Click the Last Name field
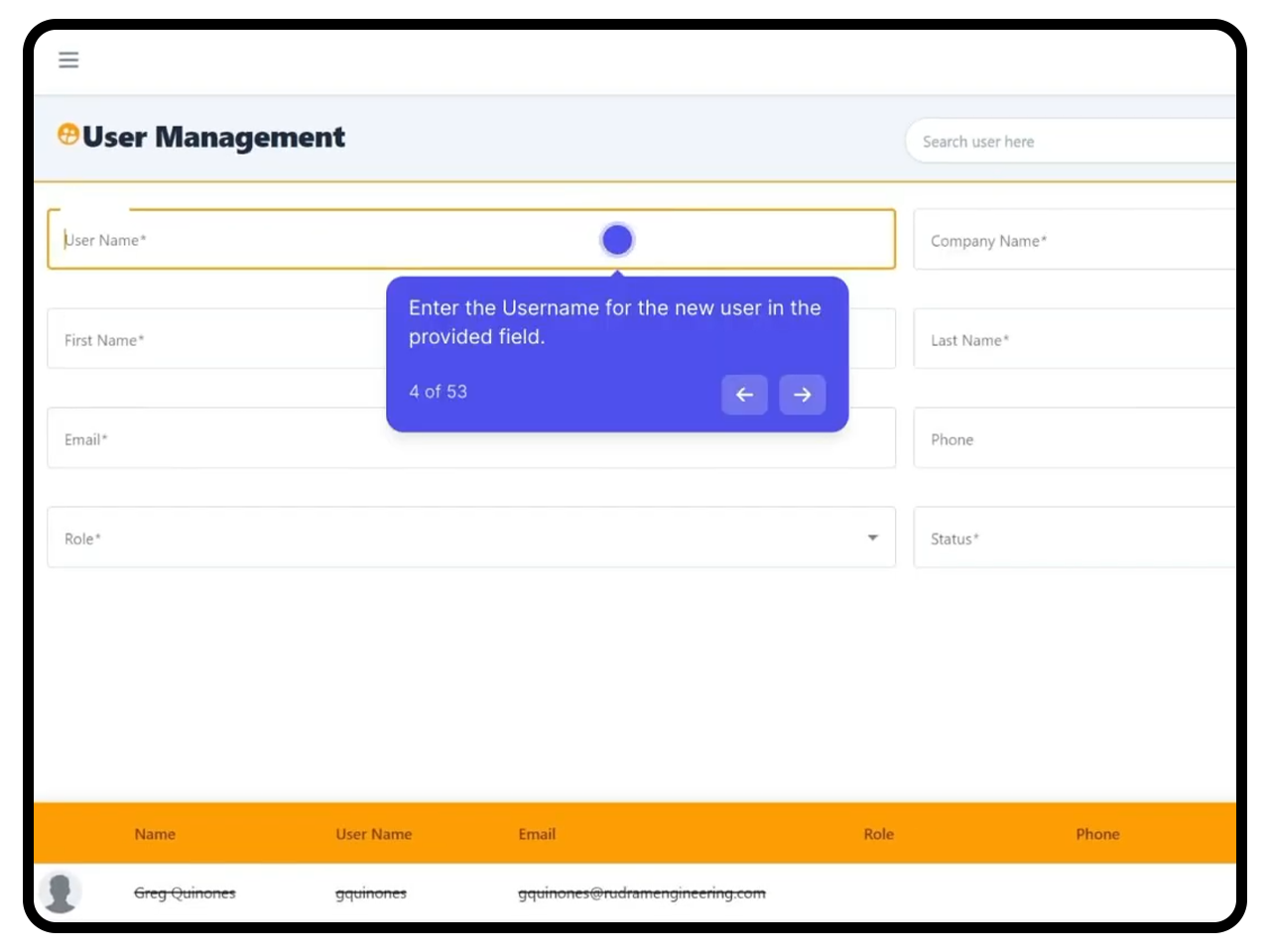Viewport: 1270px width, 952px height. (x=1075, y=338)
